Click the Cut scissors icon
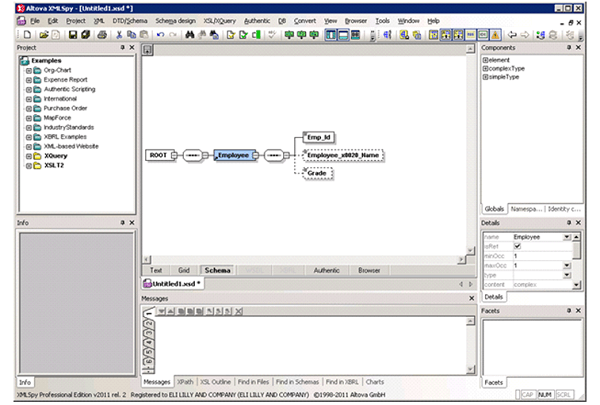This screenshot has height=405, width=600. point(119,35)
